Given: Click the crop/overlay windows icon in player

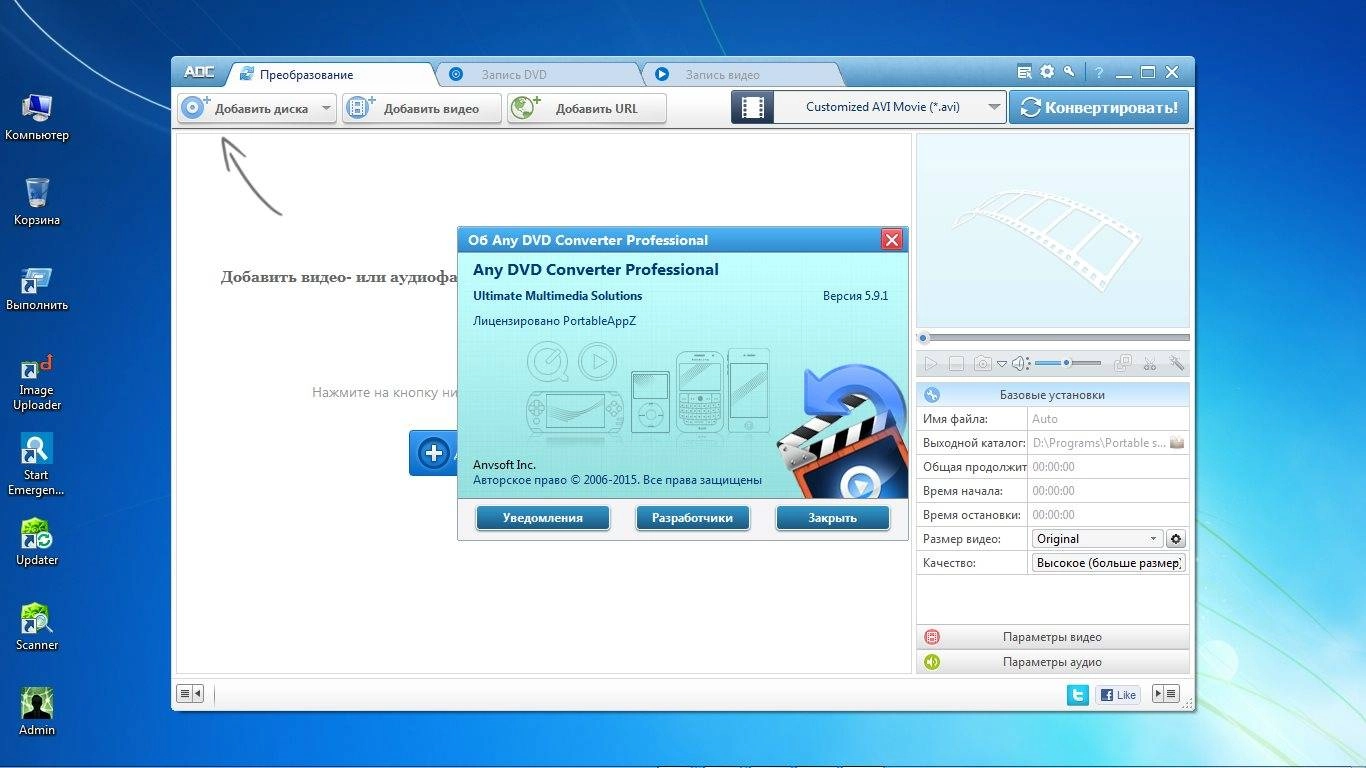Looking at the screenshot, I should [1123, 364].
